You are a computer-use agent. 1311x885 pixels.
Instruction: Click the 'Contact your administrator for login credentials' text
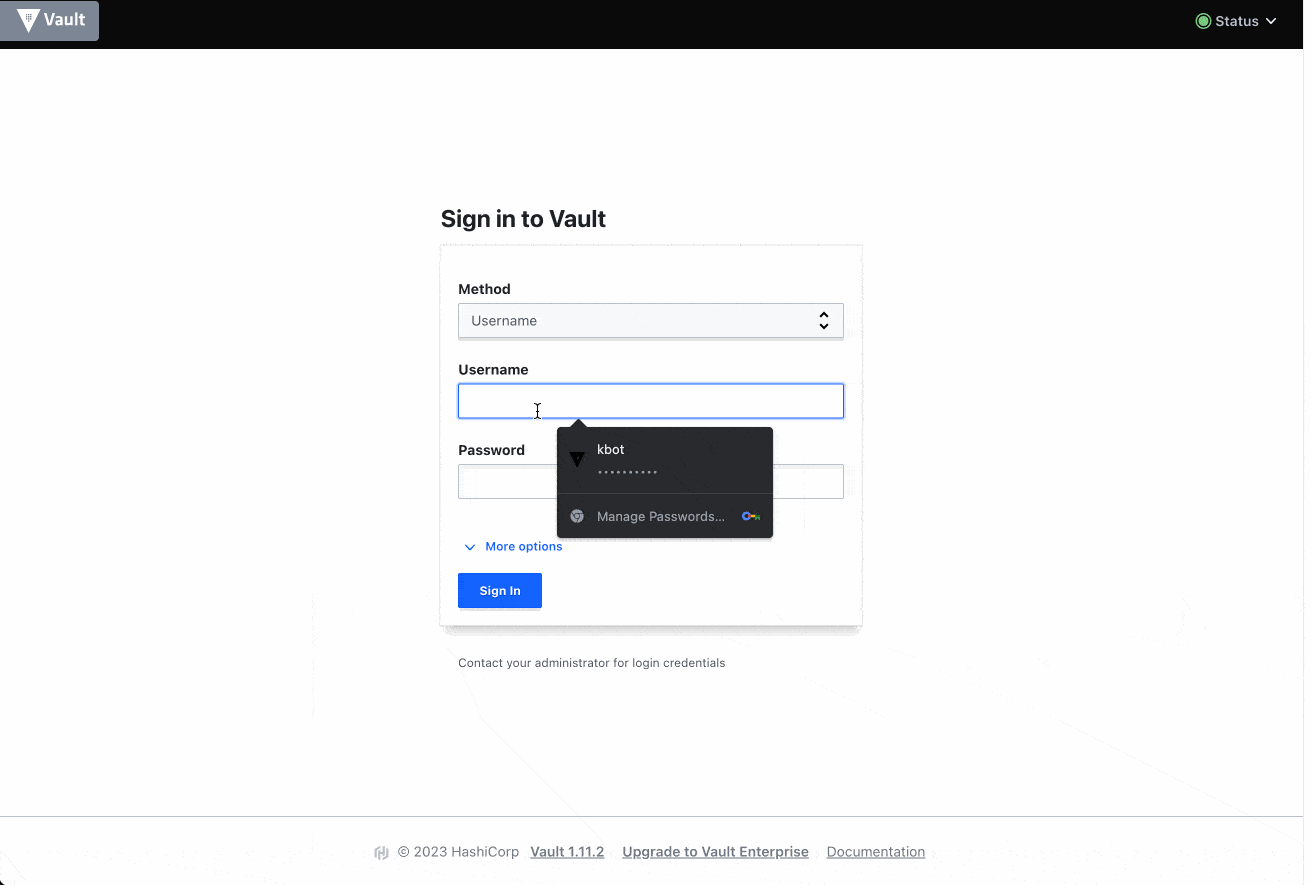(591, 663)
